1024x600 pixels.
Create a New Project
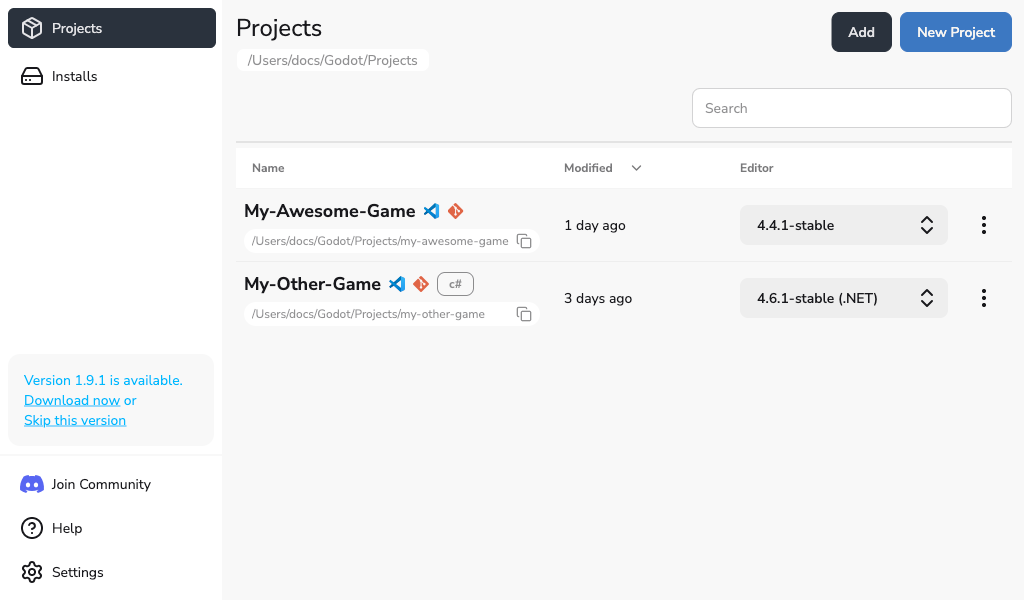pyautogui.click(x=955, y=32)
